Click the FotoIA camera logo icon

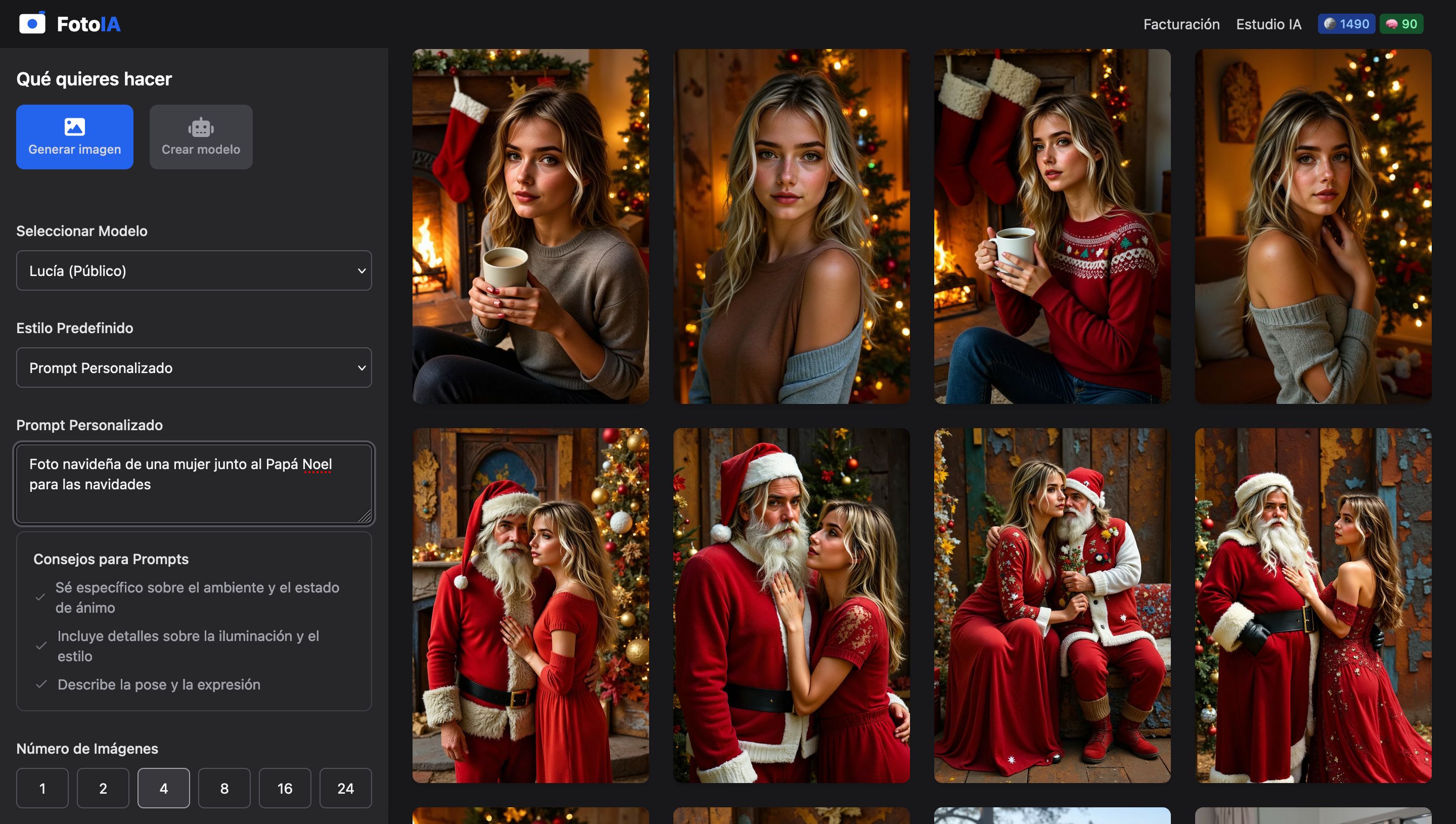click(x=32, y=23)
